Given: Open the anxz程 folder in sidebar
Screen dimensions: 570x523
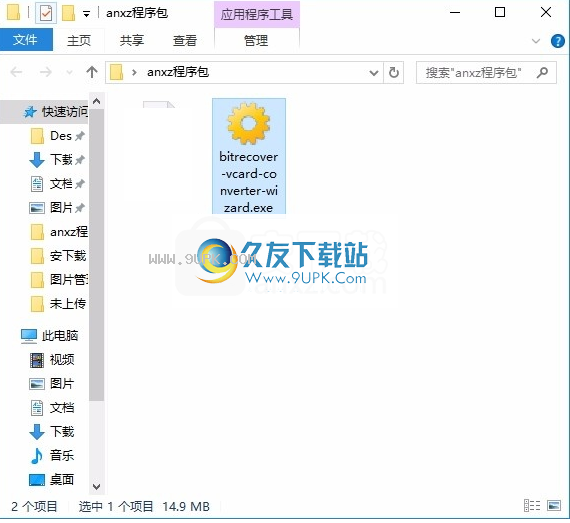Looking at the screenshot, I should [58, 232].
